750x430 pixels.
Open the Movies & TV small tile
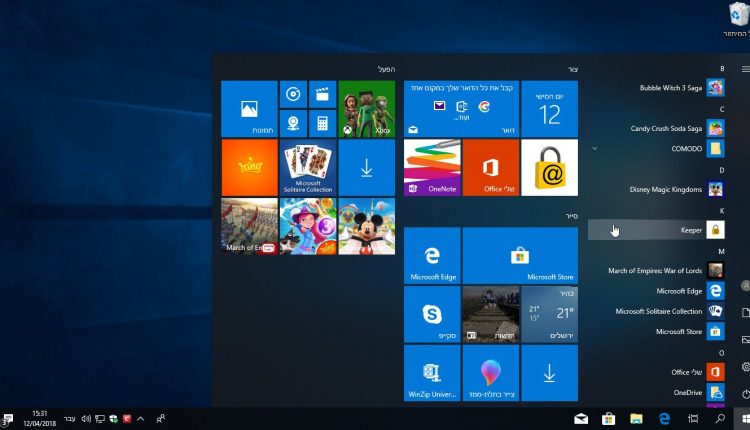tap(322, 94)
